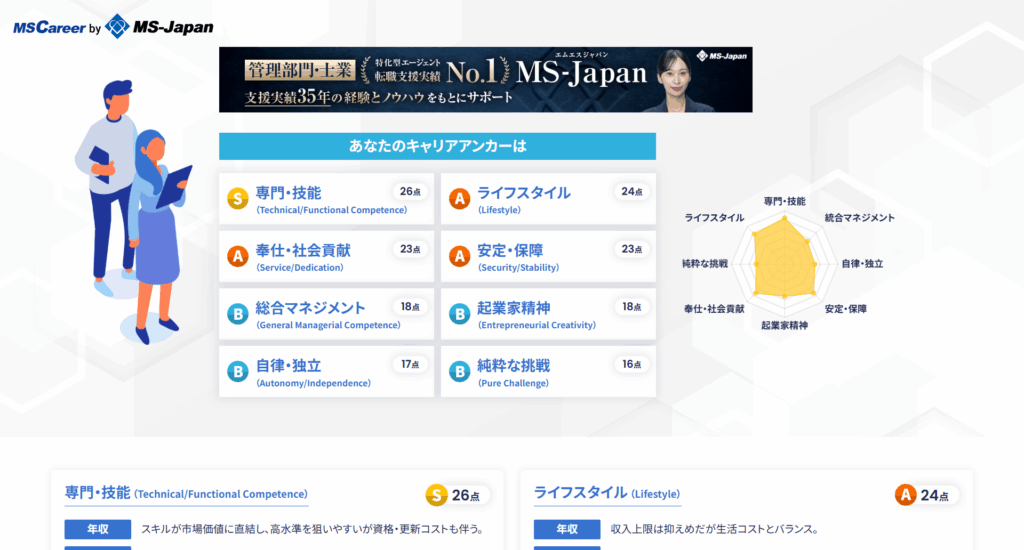Image resolution: width=1024 pixels, height=550 pixels.
Task: Select the 奉仕・社会貢献 card title
Action: point(303,250)
